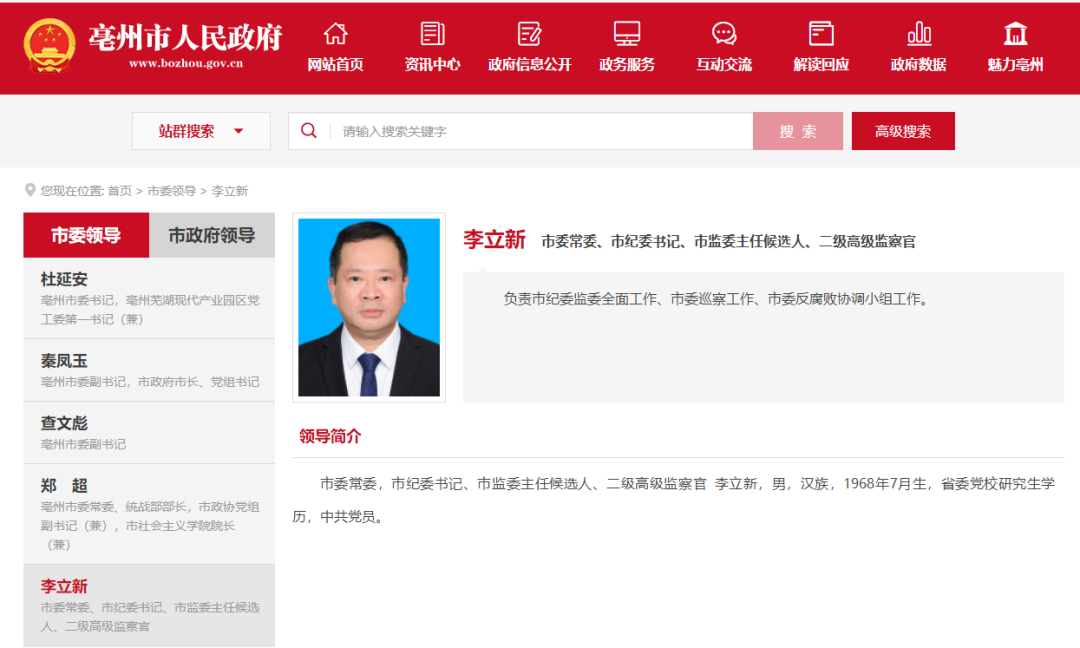The image size is (1080, 648).
Task: Switch to 市政府领导 tab
Action: [211, 233]
